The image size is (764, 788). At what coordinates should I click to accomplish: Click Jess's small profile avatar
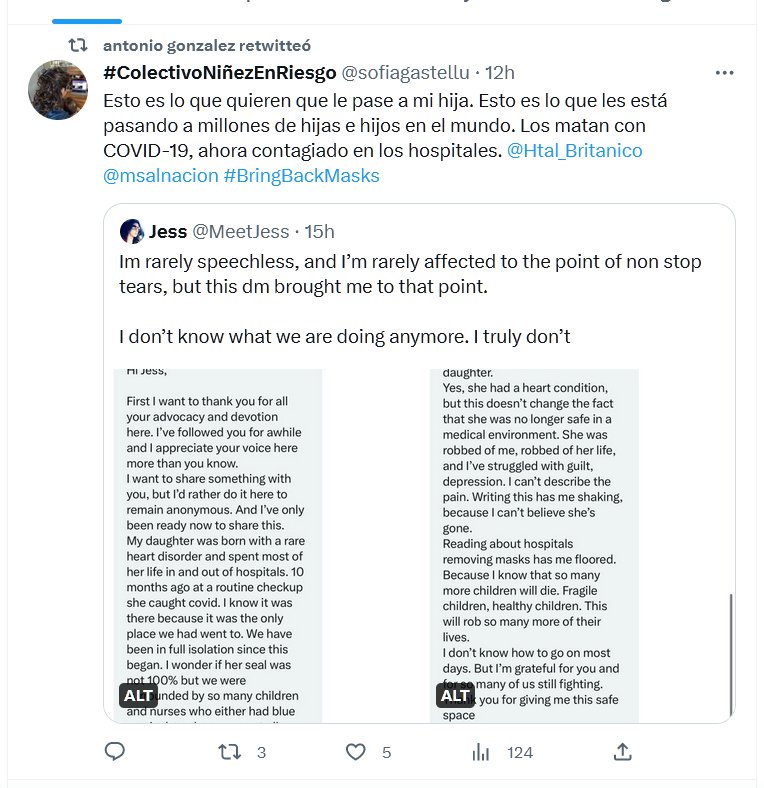132,232
